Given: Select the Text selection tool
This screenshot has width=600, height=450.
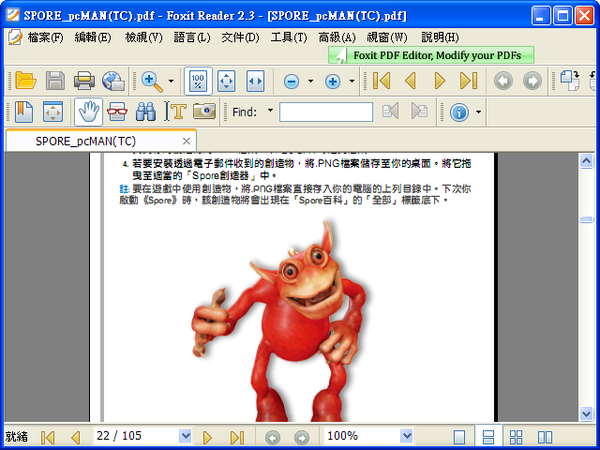Looking at the screenshot, I should coord(175,111).
